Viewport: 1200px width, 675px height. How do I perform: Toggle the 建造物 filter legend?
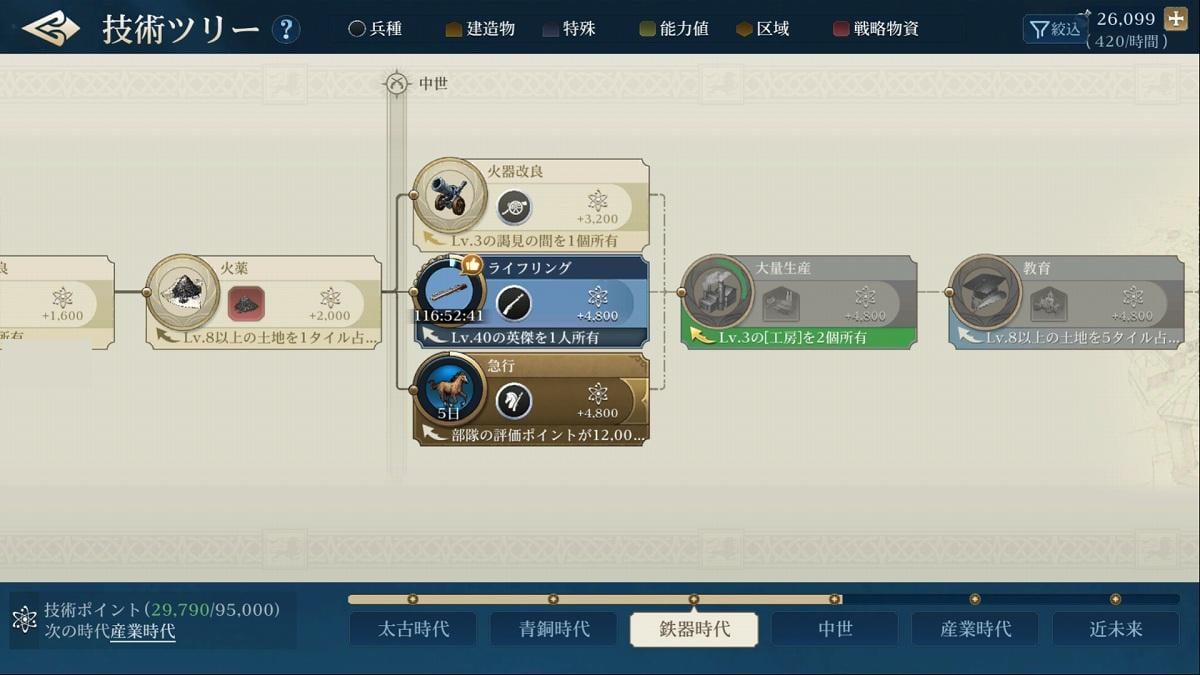[x=480, y=29]
